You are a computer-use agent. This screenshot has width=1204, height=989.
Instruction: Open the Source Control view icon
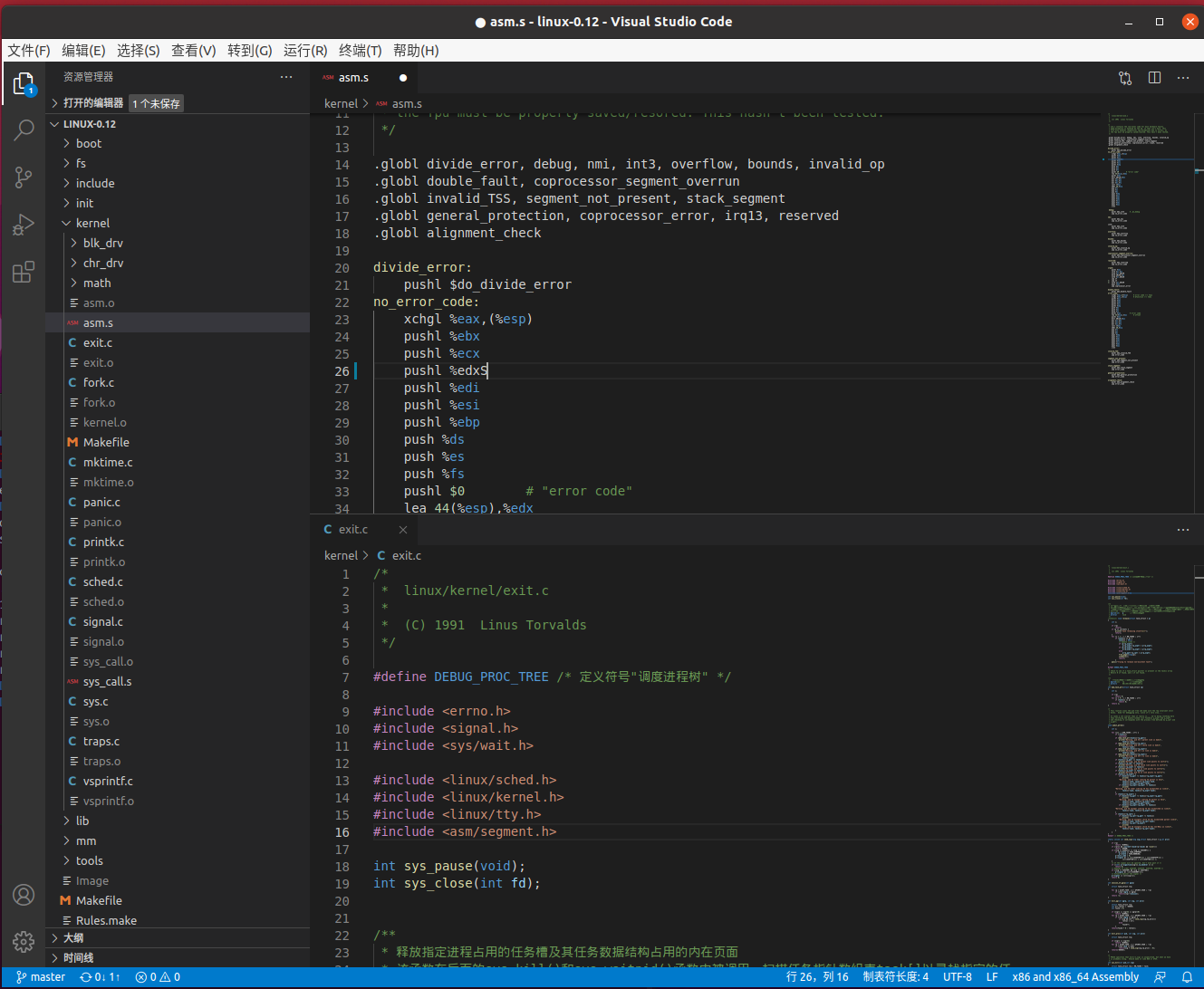click(x=24, y=178)
